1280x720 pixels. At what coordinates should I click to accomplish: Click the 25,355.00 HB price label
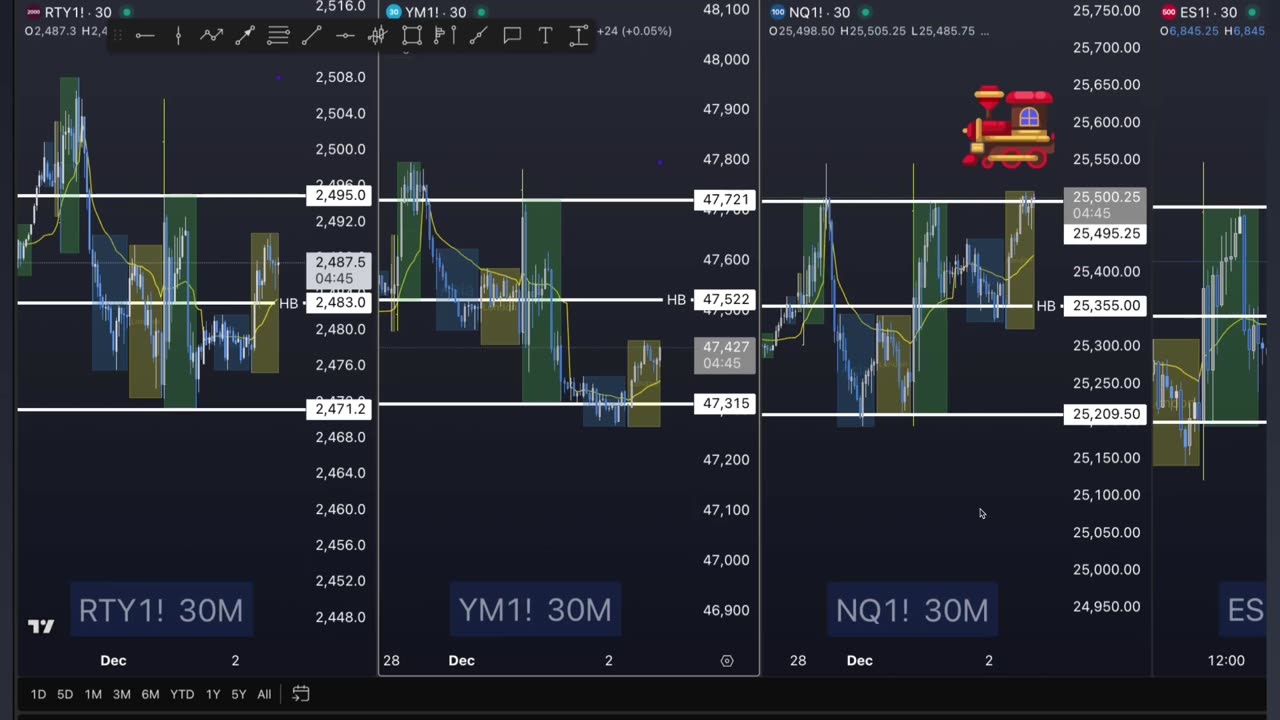click(x=1105, y=306)
